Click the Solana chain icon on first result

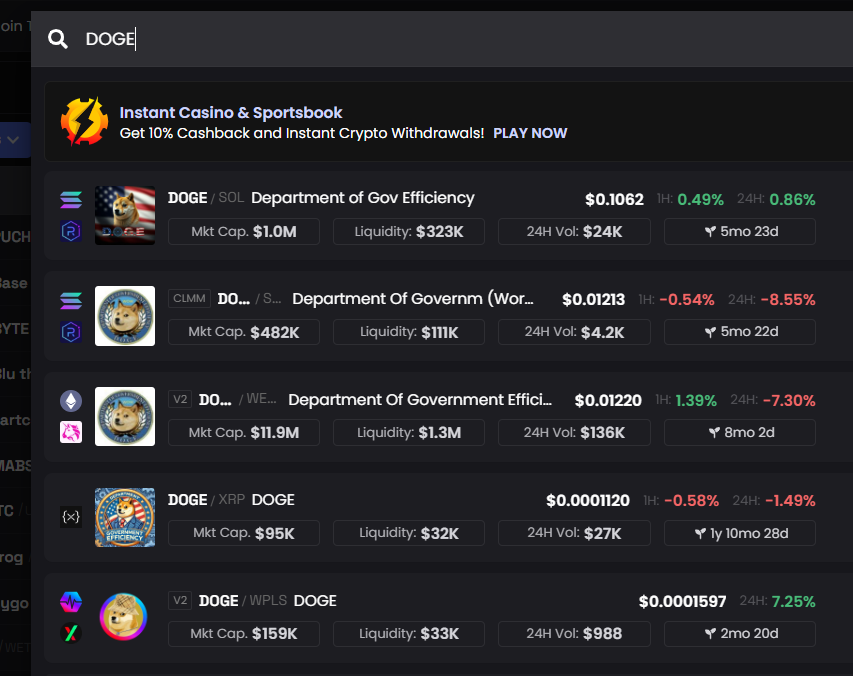click(71, 199)
